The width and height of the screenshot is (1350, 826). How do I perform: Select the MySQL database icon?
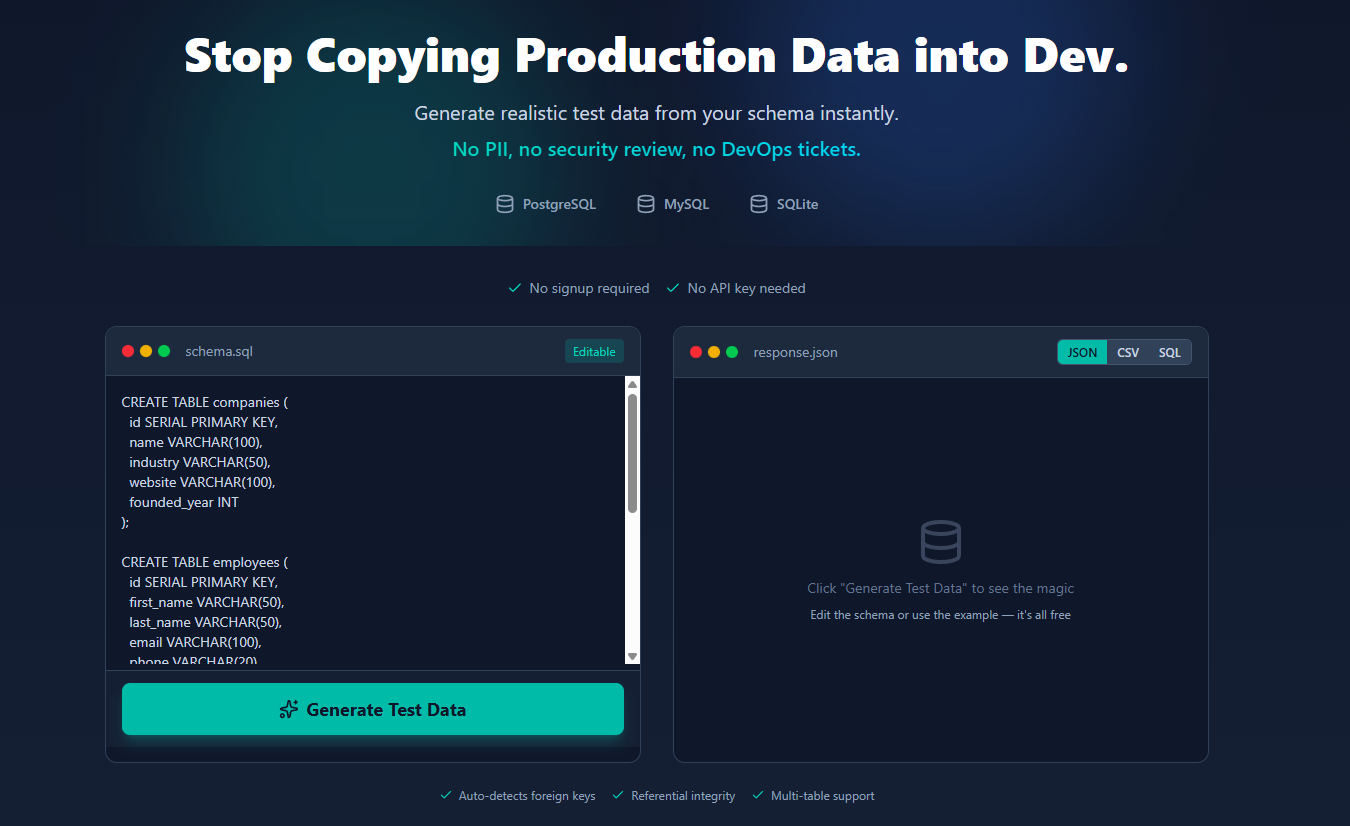coord(645,203)
